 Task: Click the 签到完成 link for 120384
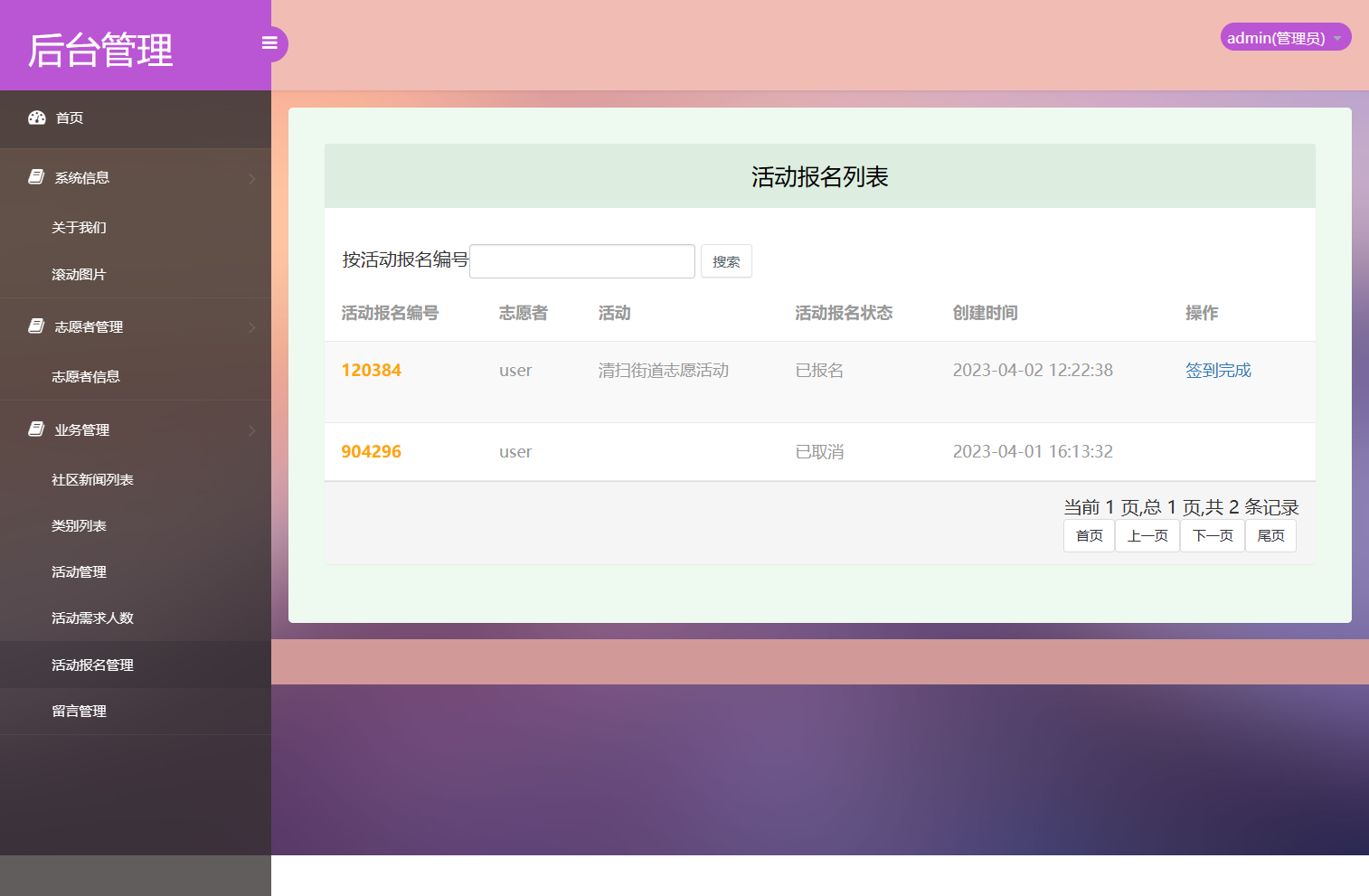tap(1218, 370)
